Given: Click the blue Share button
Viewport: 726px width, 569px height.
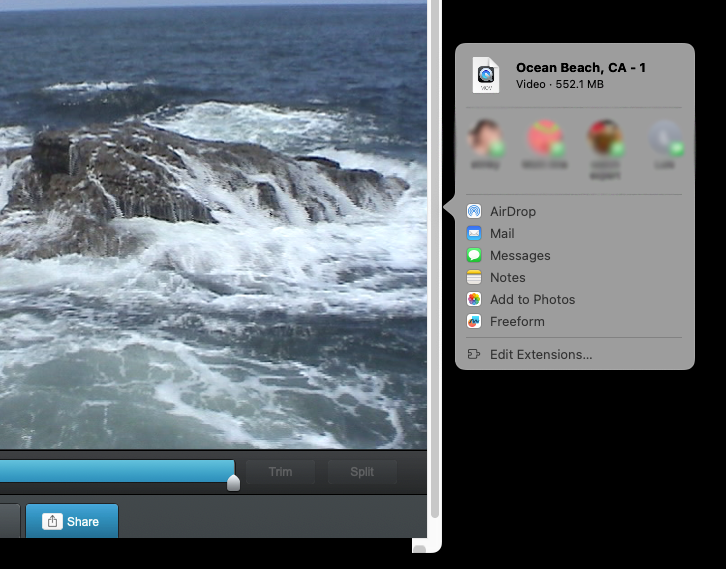Looking at the screenshot, I should [x=72, y=521].
